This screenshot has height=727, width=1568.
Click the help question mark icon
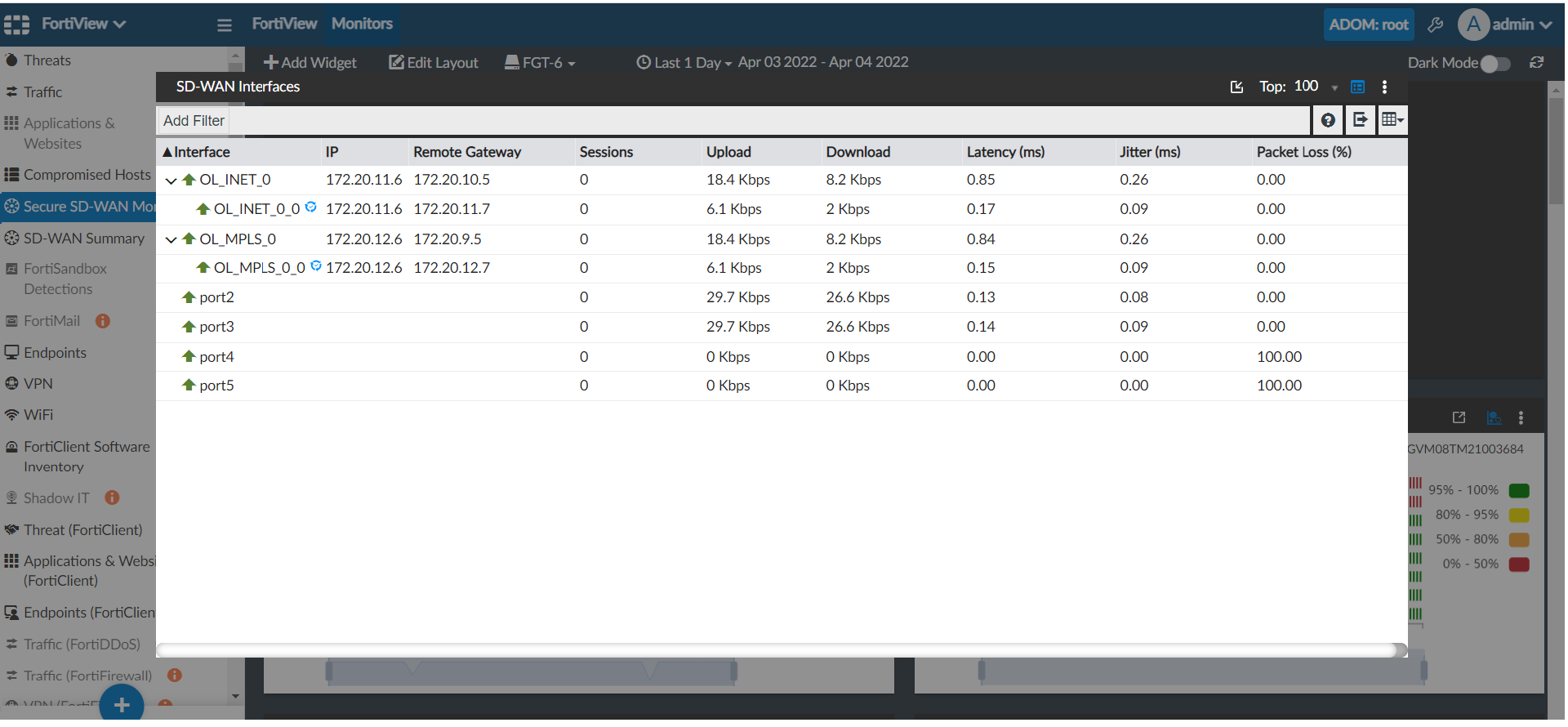1328,121
